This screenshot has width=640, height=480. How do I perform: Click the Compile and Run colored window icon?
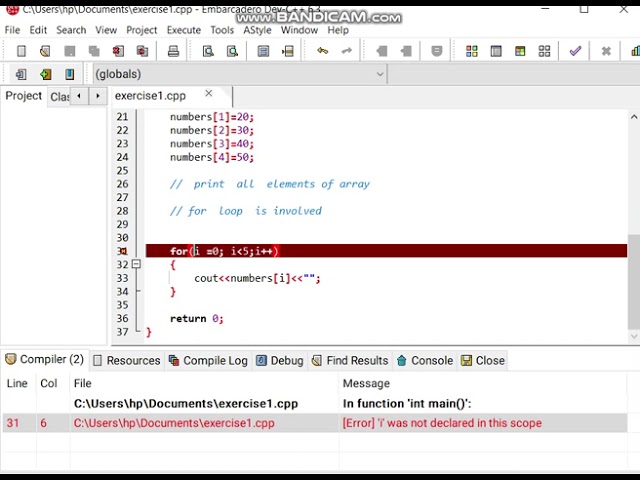point(520,51)
